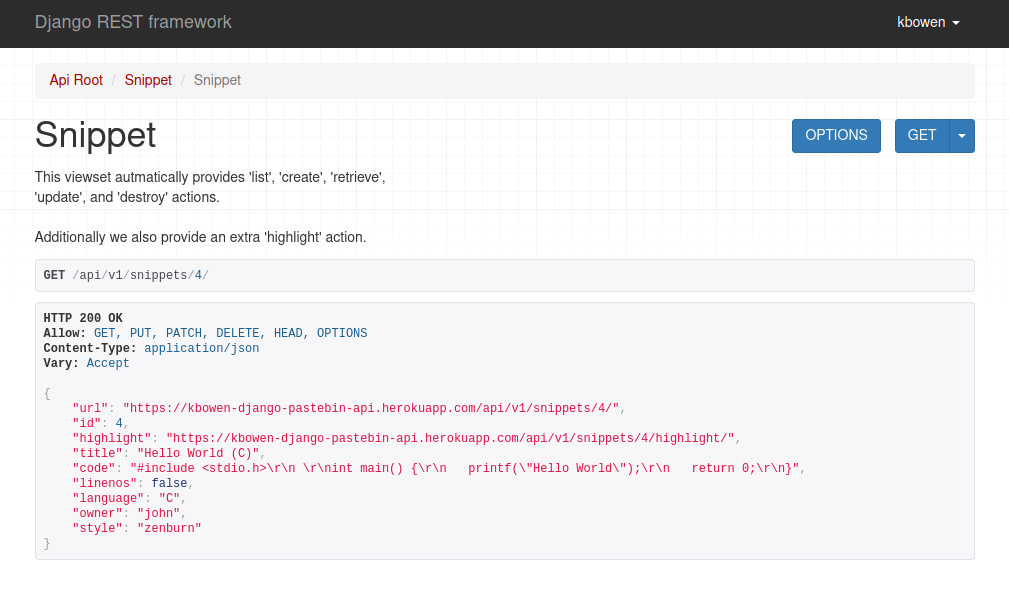Viewport: 1009px width, 591px height.
Task: Open the highlight URL link
Action: [x=450, y=438]
